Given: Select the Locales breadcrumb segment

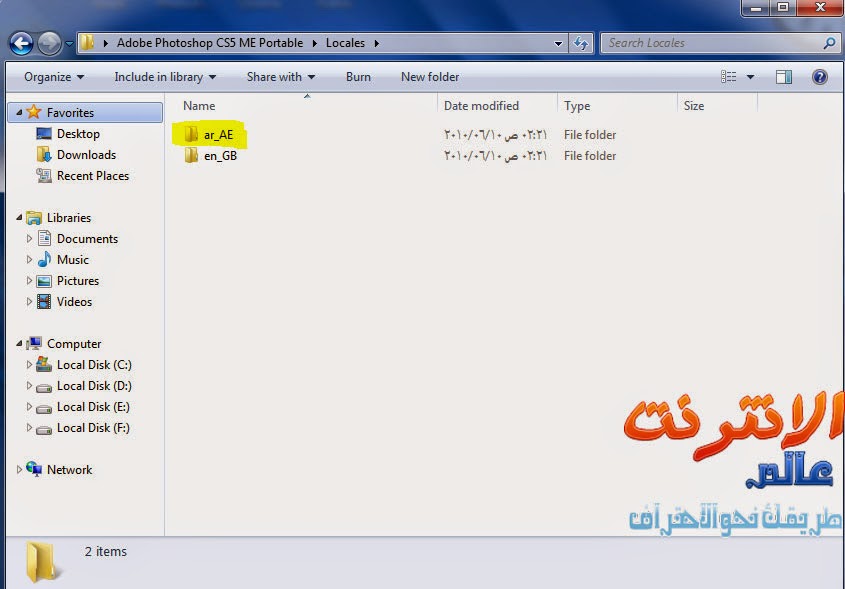Looking at the screenshot, I should point(345,43).
